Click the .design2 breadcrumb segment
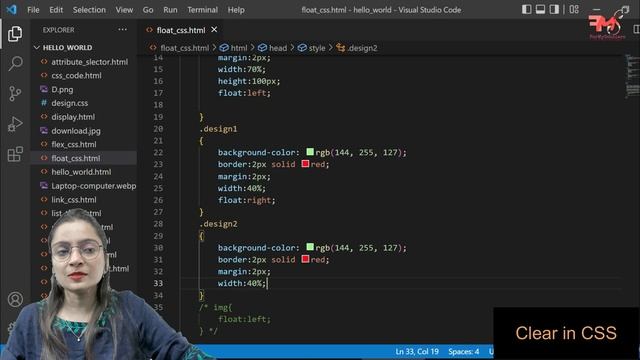Screen dimensions: 640x360 click(362, 48)
